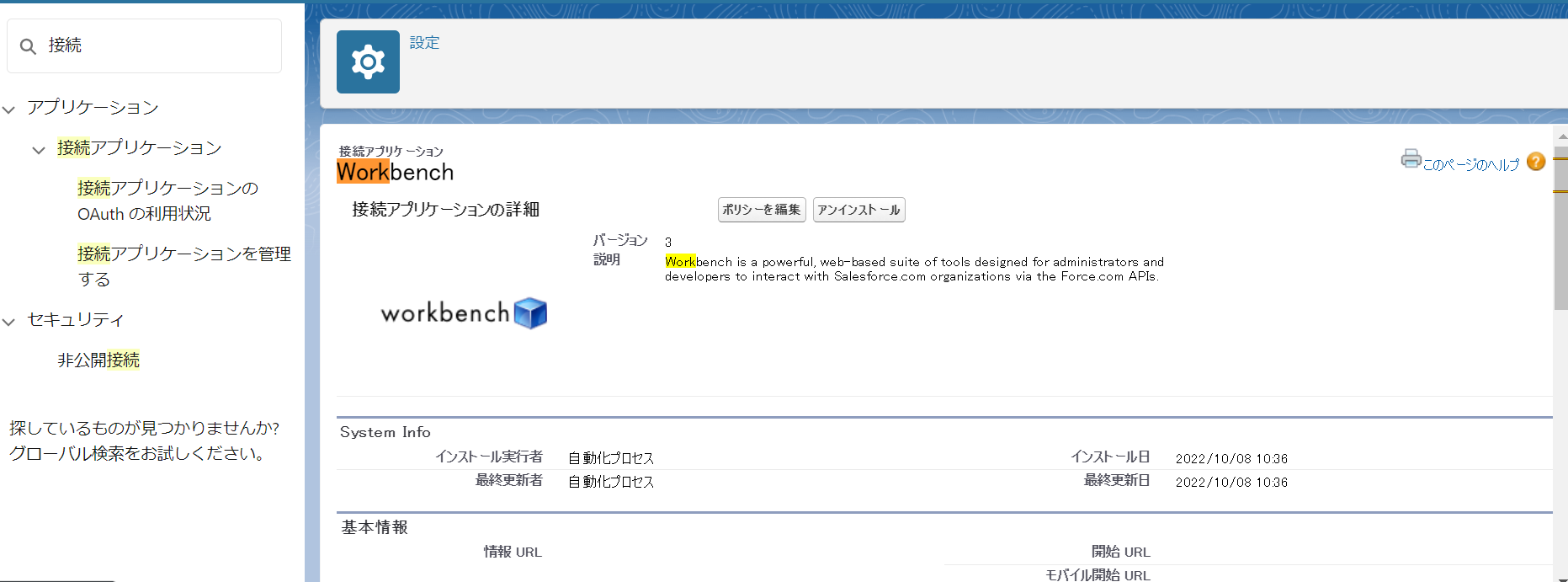
Task: Click the System Info section heading
Action: pos(385,432)
